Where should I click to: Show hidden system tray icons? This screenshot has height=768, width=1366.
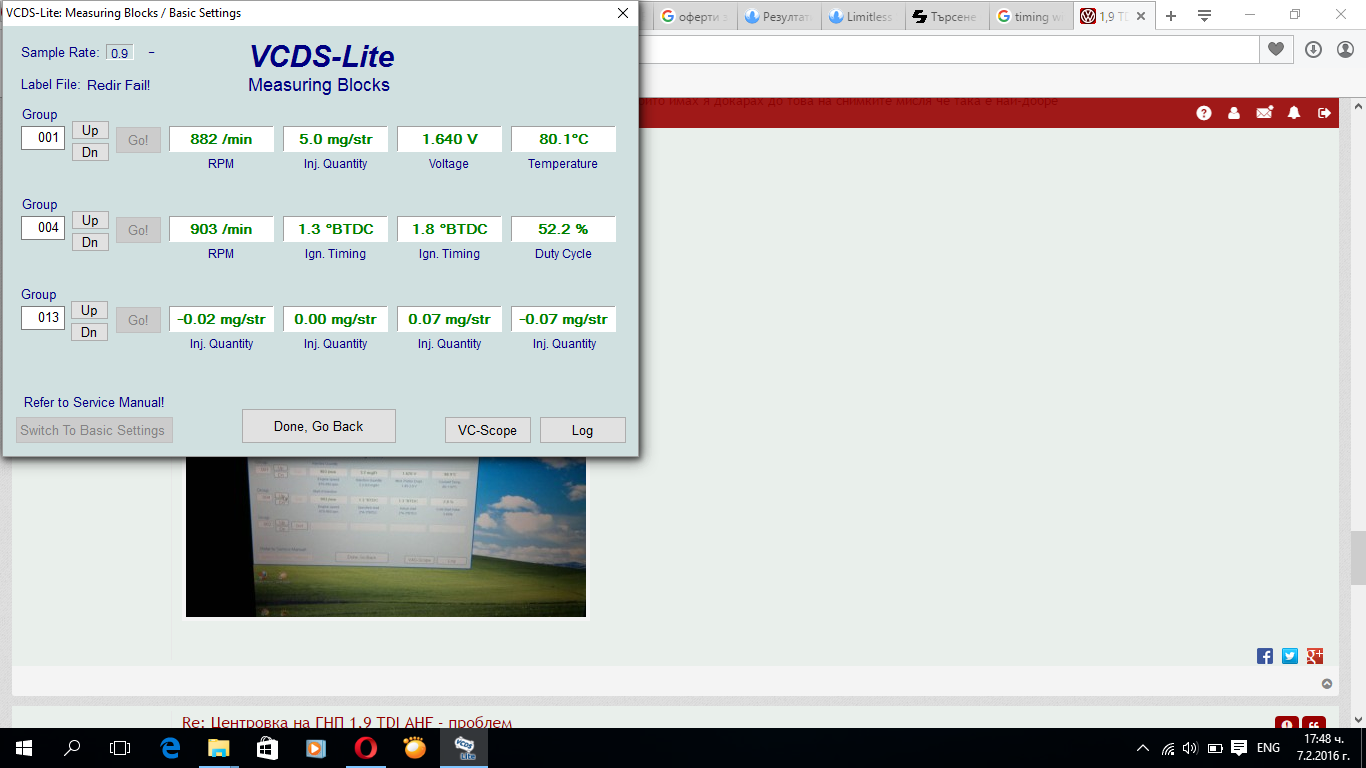(1143, 748)
